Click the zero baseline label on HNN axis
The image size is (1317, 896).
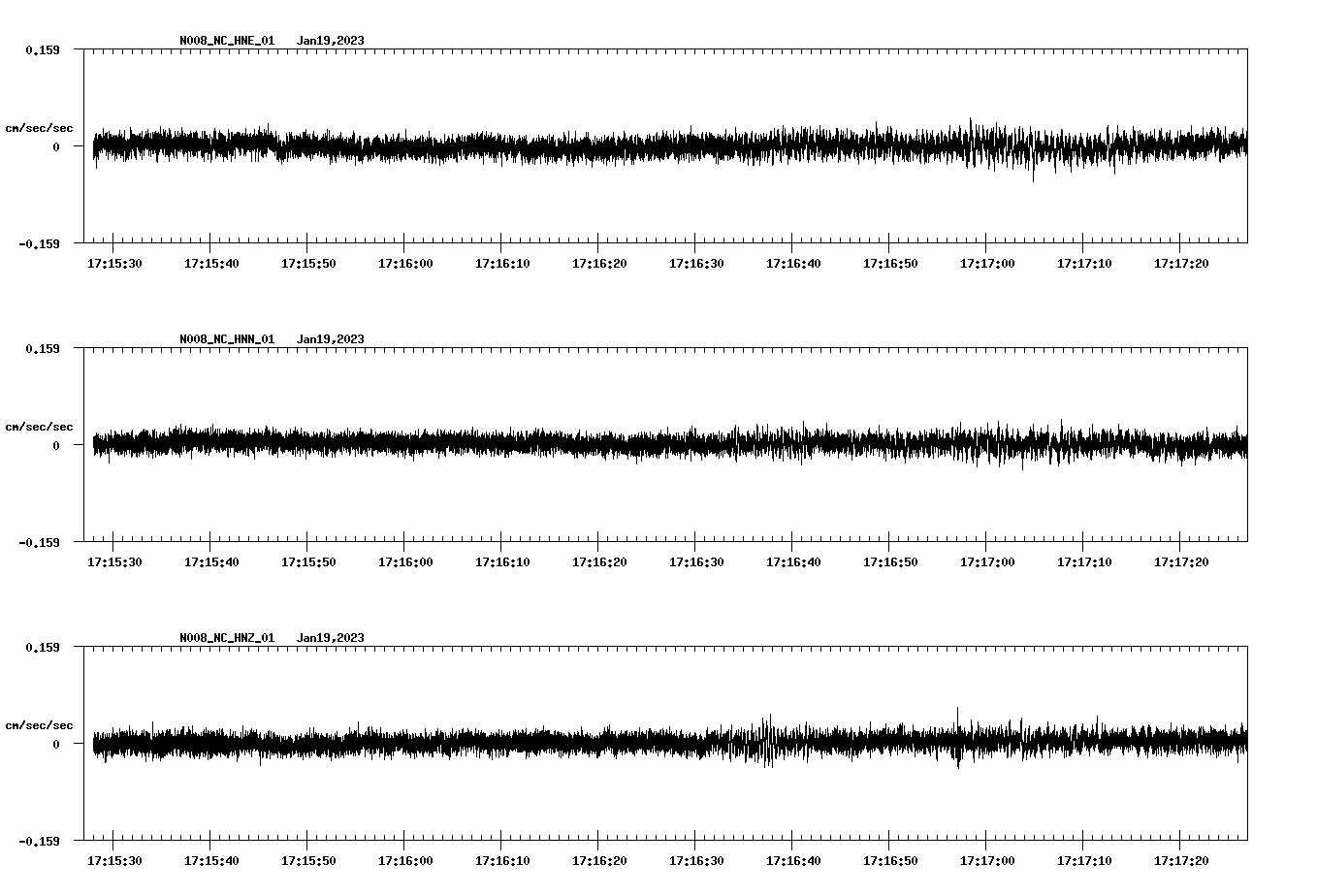click(55, 445)
